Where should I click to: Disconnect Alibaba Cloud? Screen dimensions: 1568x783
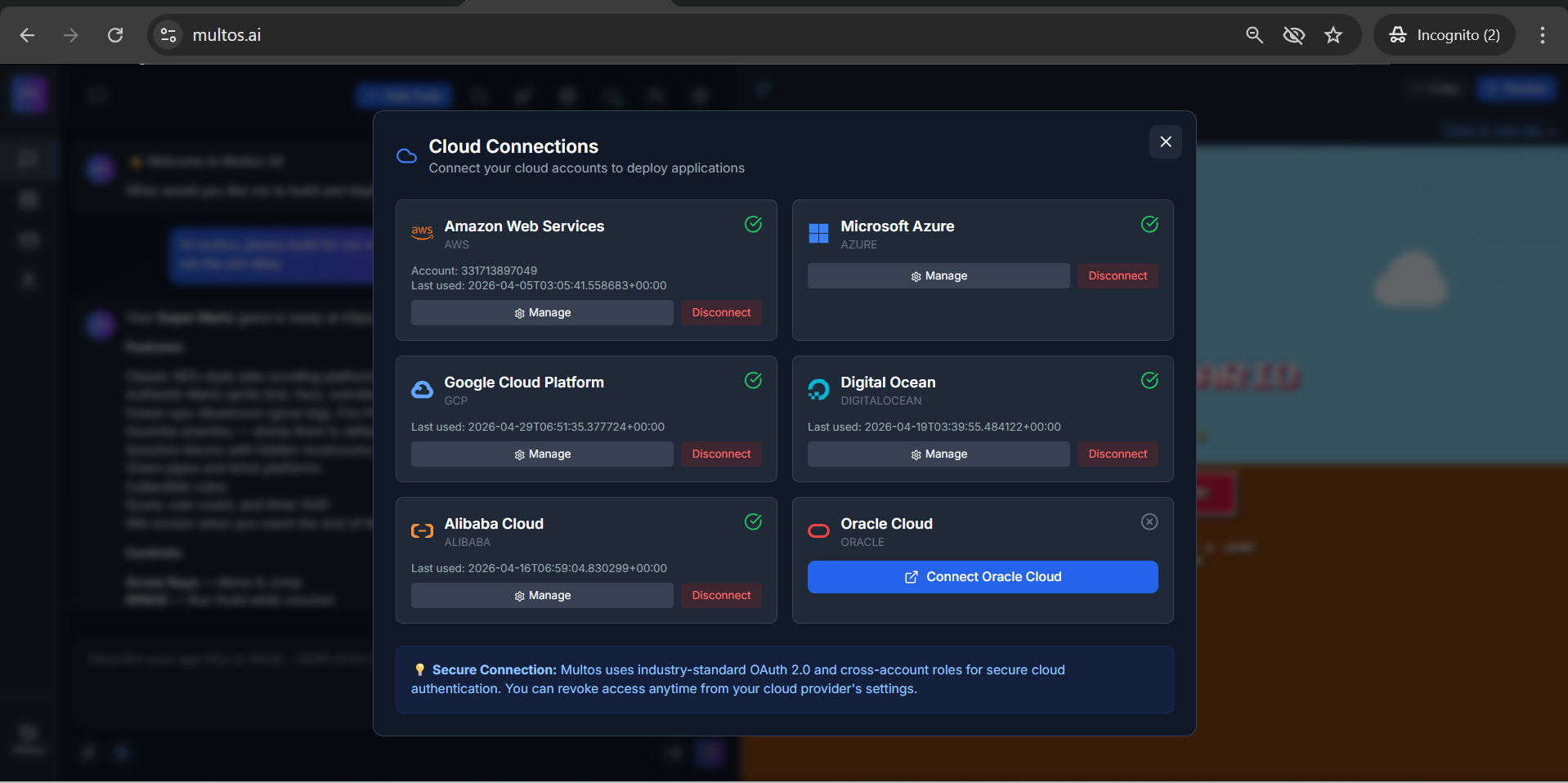[x=721, y=596]
